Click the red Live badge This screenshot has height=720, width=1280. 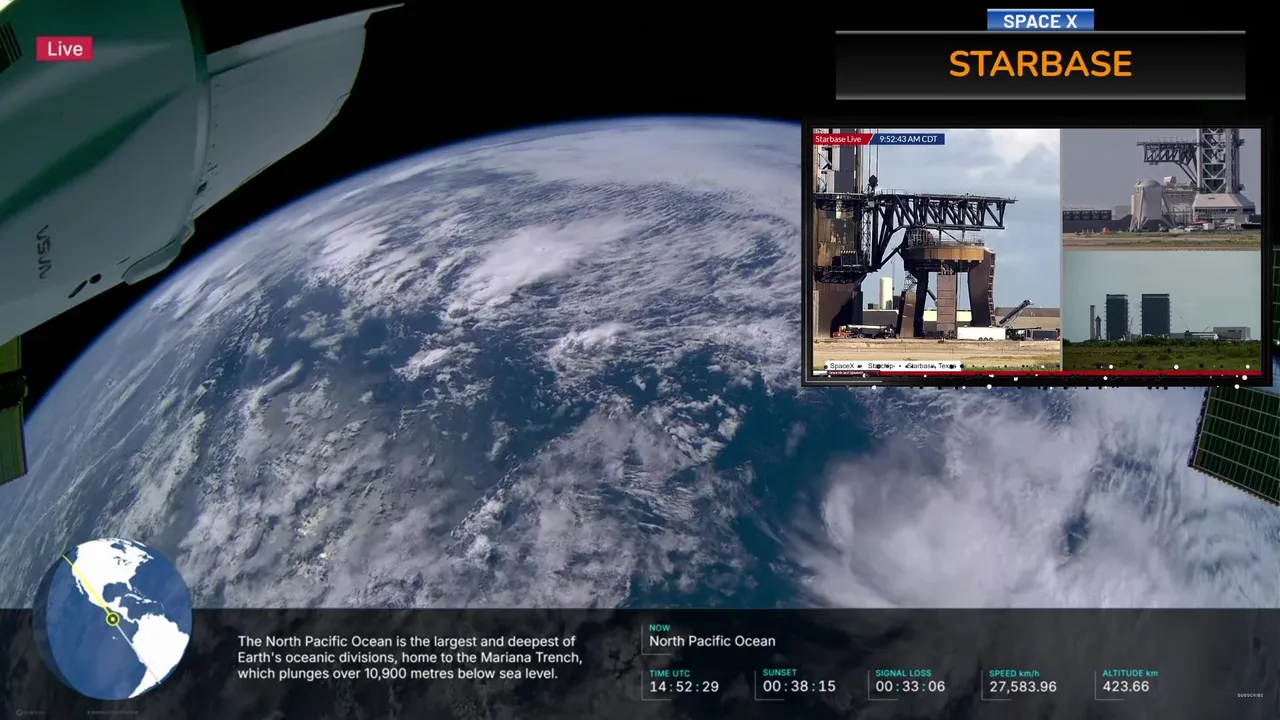pyautogui.click(x=65, y=49)
